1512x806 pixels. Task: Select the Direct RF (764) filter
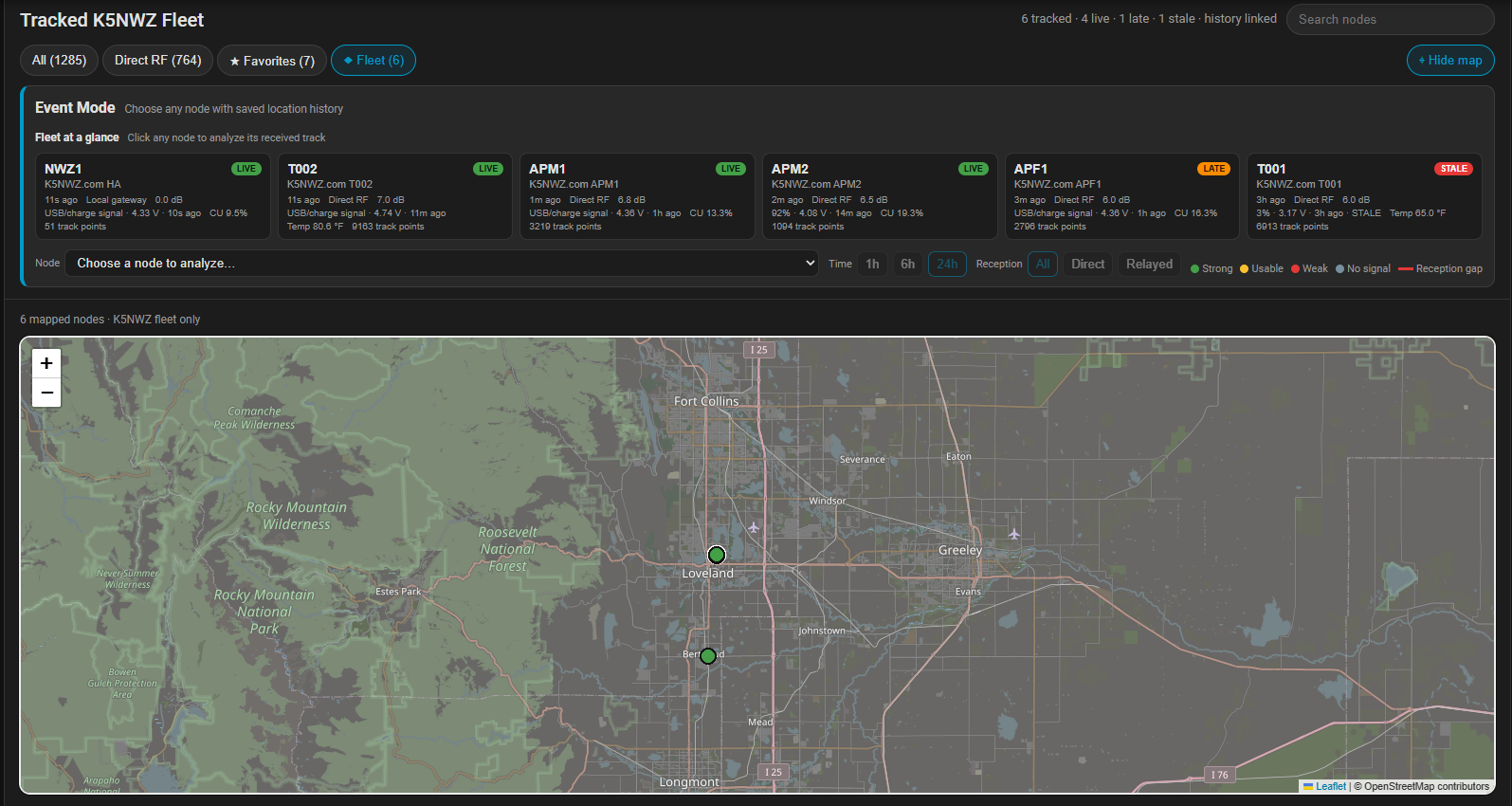click(x=157, y=60)
